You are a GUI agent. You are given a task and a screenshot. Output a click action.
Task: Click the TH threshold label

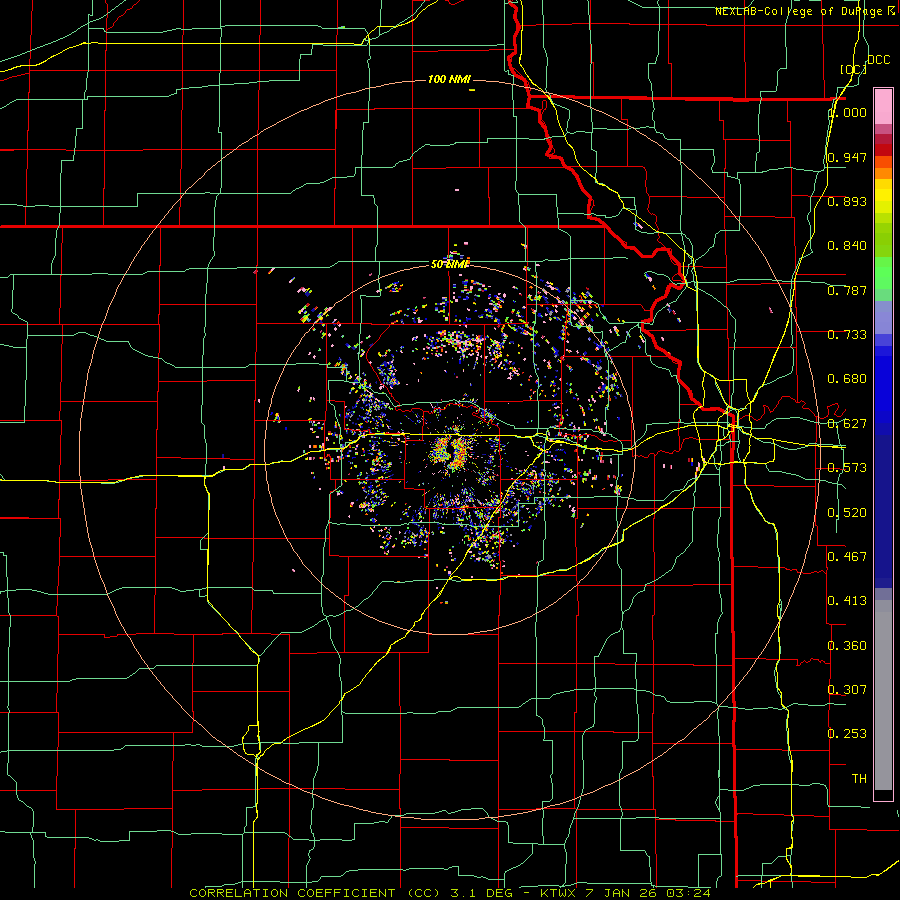(x=859, y=779)
